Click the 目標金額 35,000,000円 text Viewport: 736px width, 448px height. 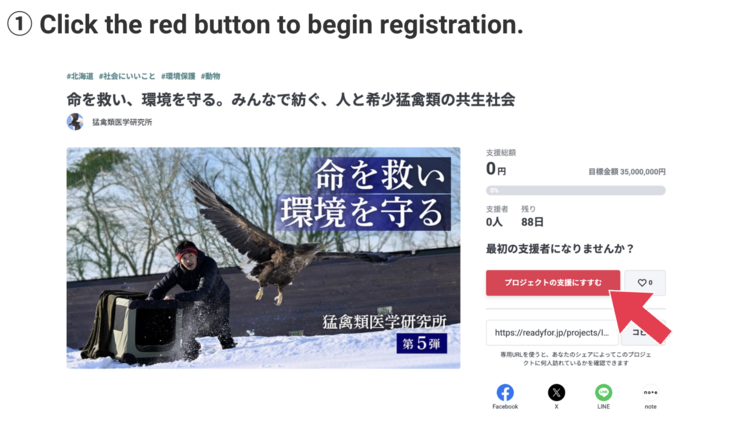[x=627, y=172]
